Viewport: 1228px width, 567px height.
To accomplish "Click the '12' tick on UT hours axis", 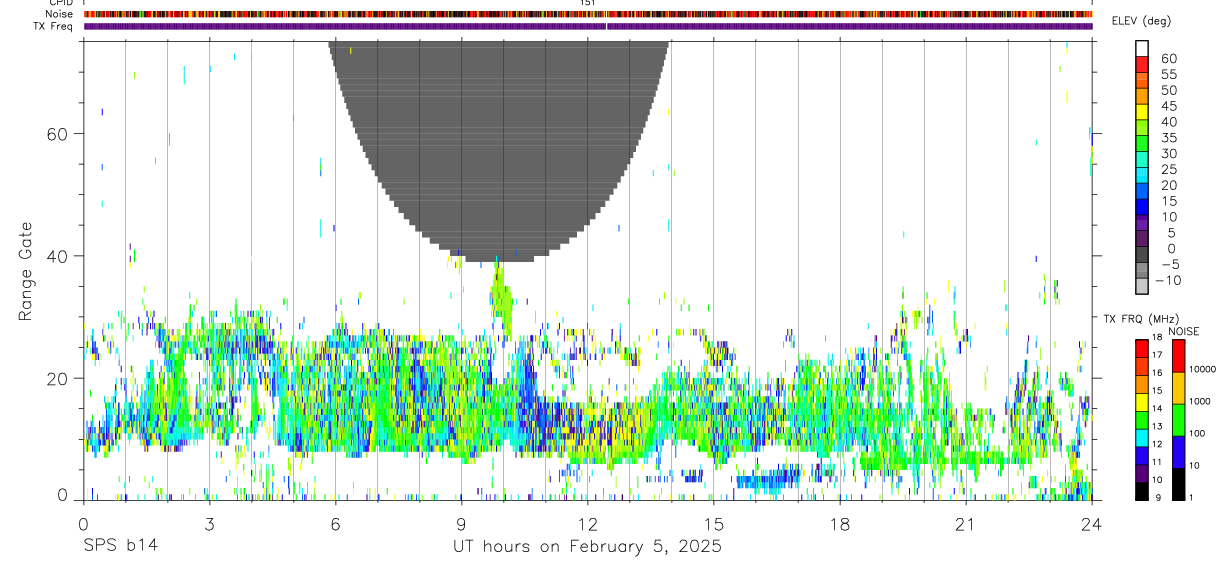I will click(x=588, y=524).
